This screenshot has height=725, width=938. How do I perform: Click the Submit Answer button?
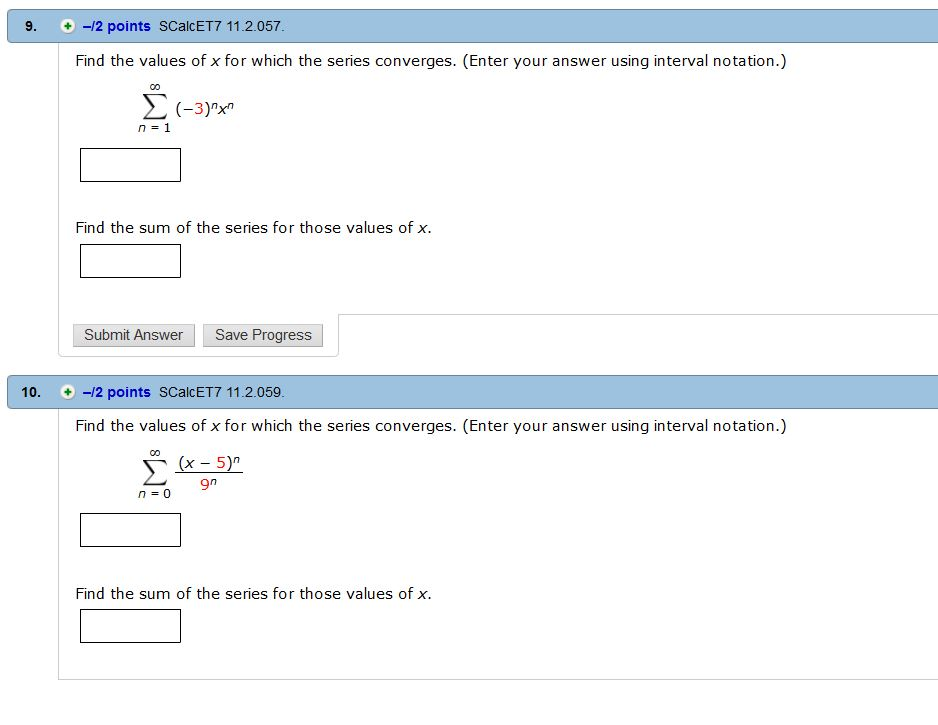(x=133, y=334)
